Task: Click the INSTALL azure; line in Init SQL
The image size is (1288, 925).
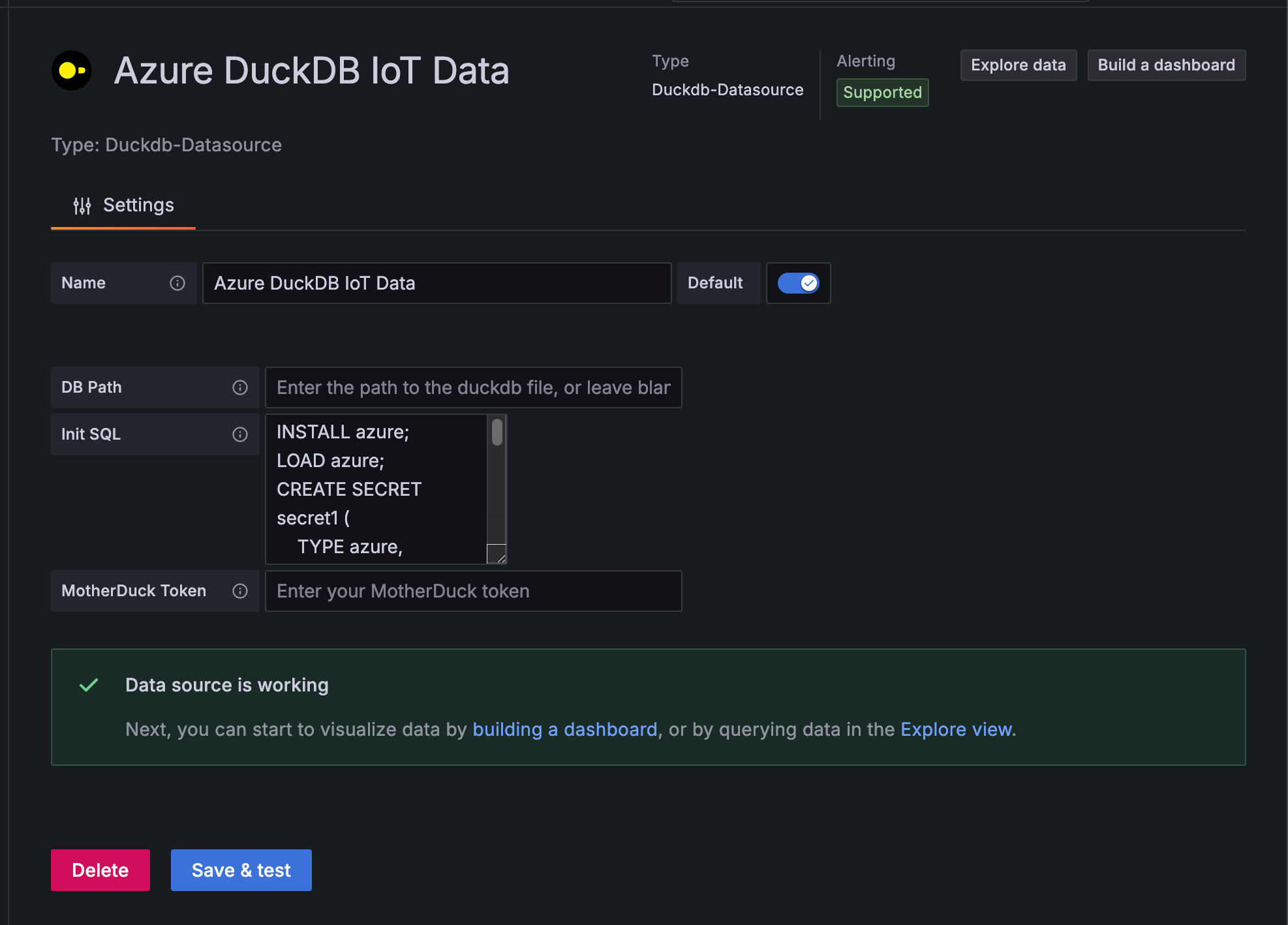Action: coord(343,432)
